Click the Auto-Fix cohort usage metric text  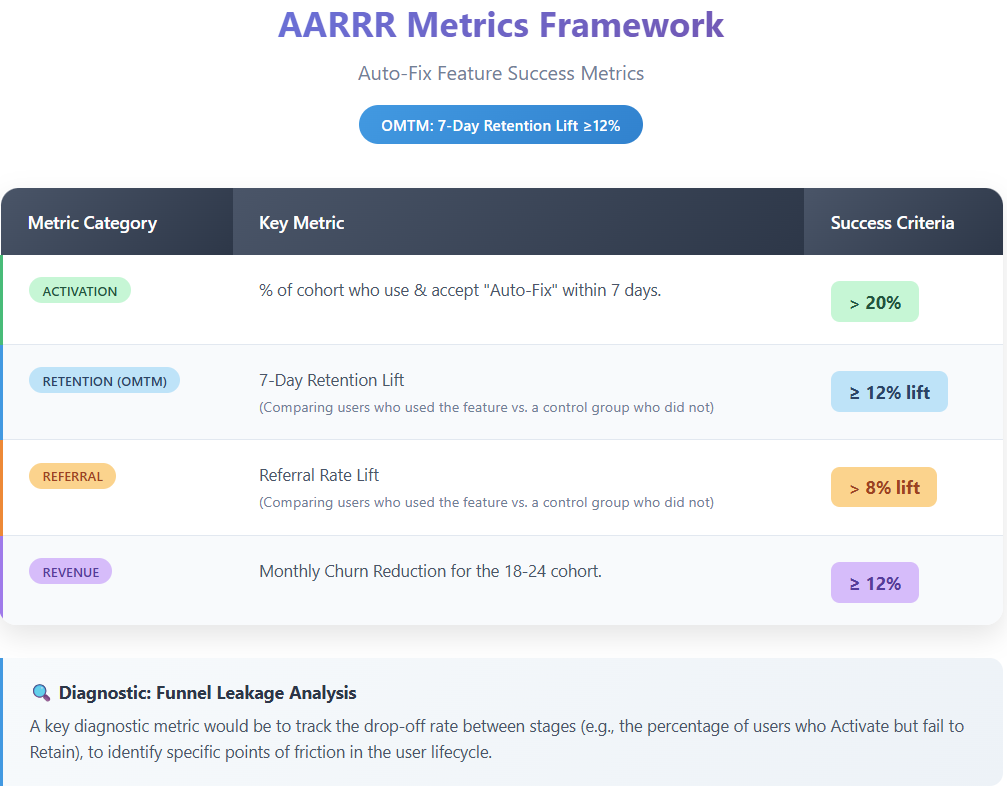(x=460, y=290)
